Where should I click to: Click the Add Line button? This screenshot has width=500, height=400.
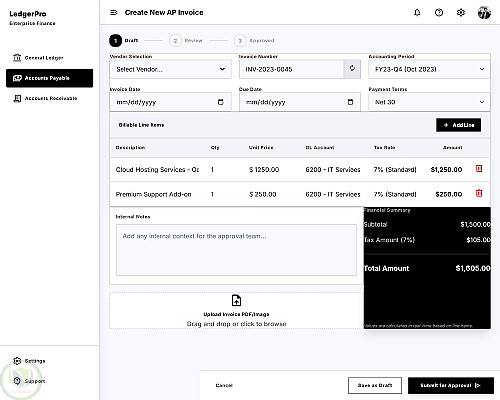pyautogui.click(x=458, y=125)
